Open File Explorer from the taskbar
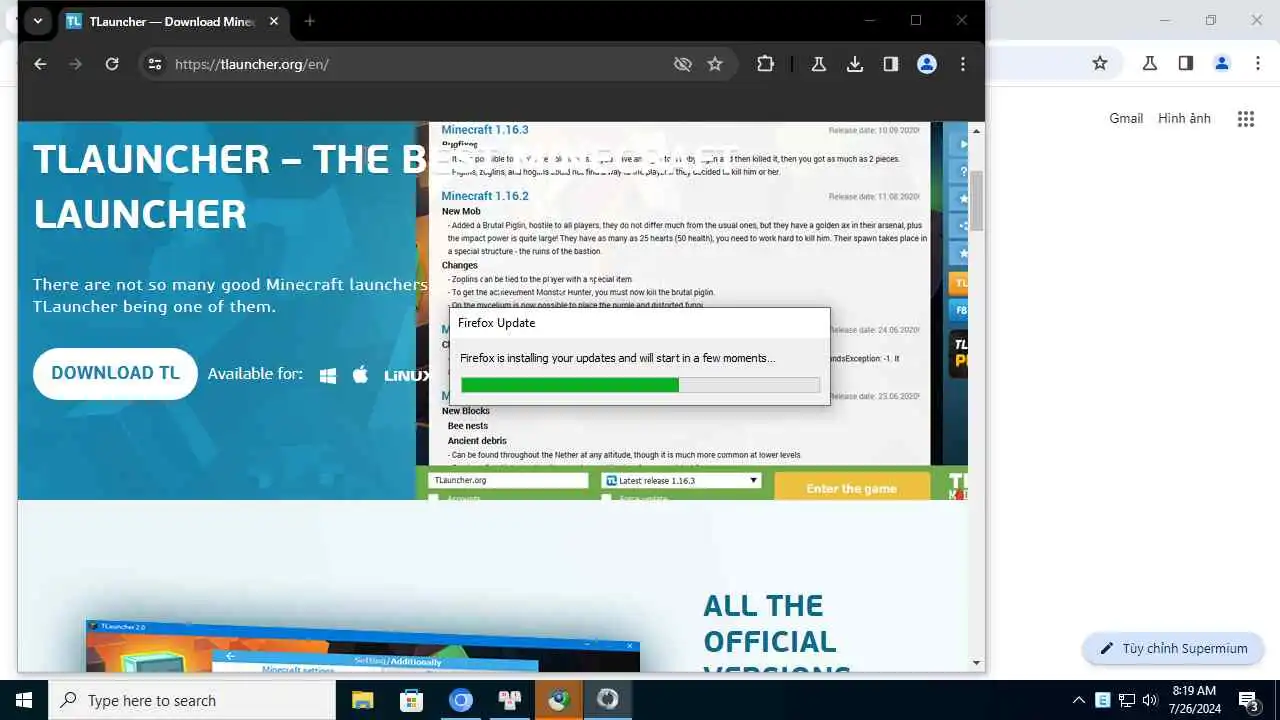The height and width of the screenshot is (720, 1280). (x=362, y=700)
